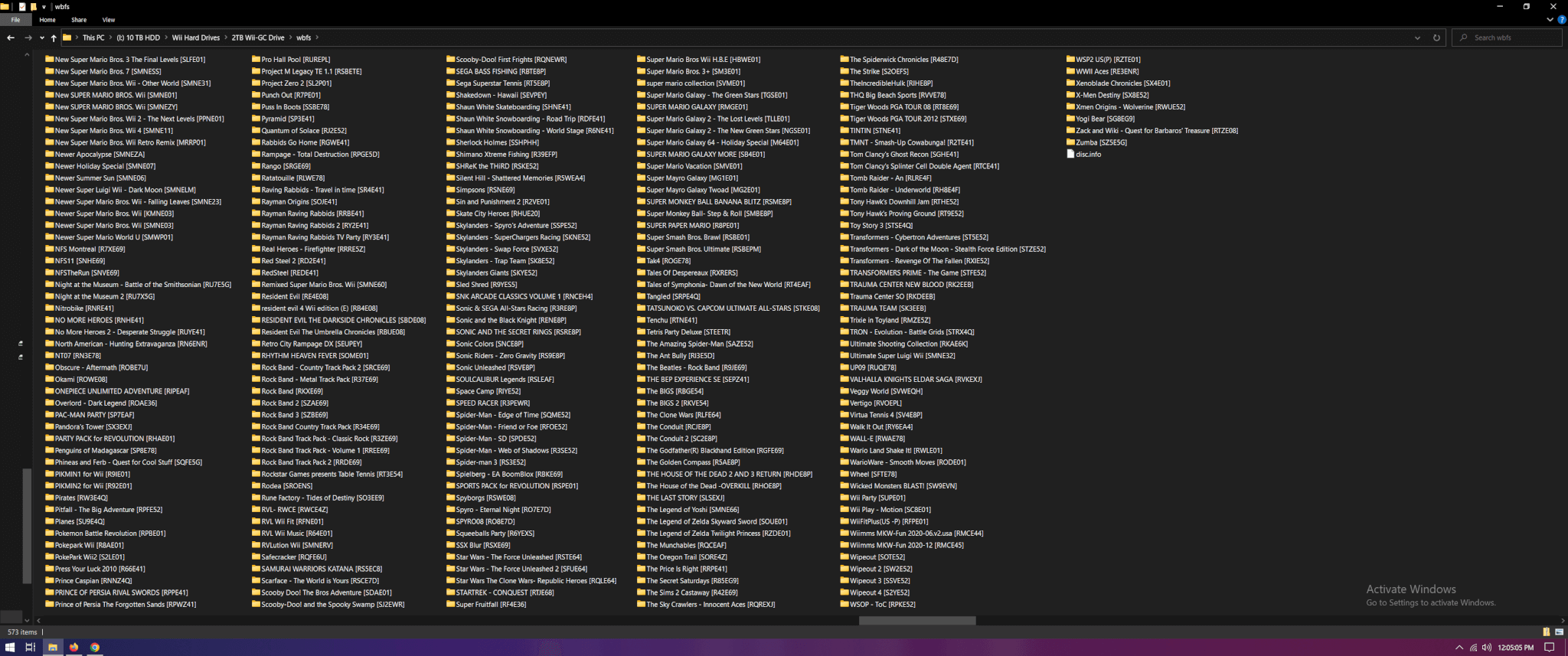Go up one folder level
Screen dimensions: 1568x656
point(54,38)
